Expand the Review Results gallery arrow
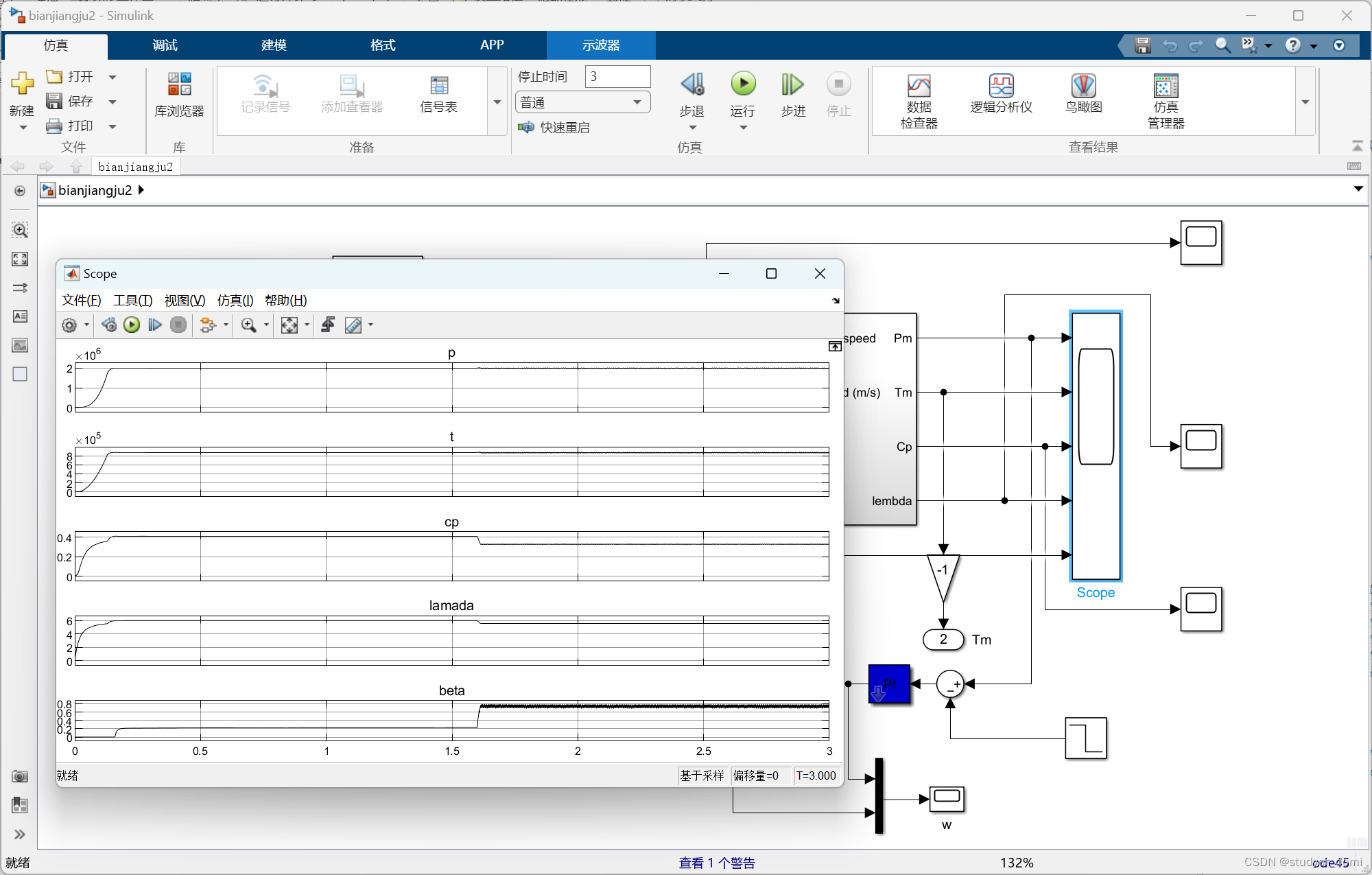Viewport: 1372px width, 875px height. click(x=1305, y=102)
